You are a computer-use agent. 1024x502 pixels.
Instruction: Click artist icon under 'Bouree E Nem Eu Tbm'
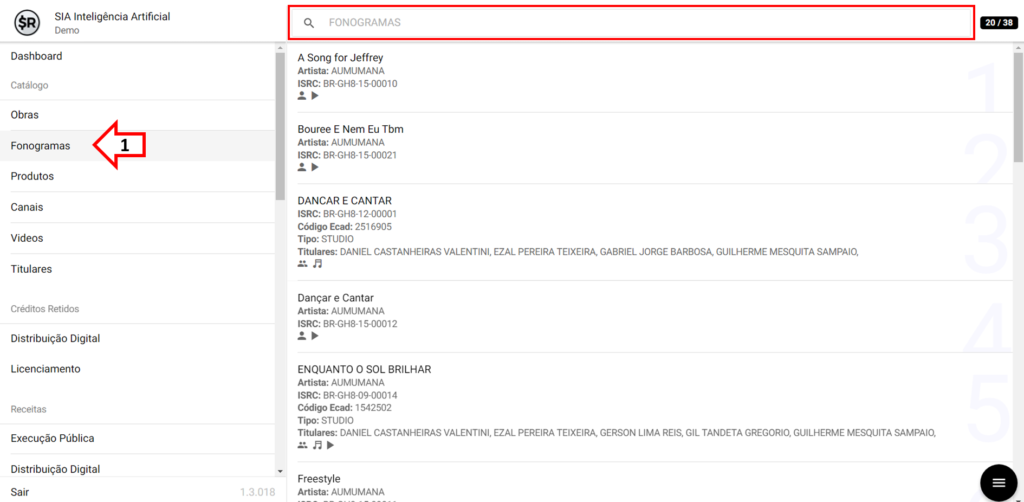click(302, 167)
